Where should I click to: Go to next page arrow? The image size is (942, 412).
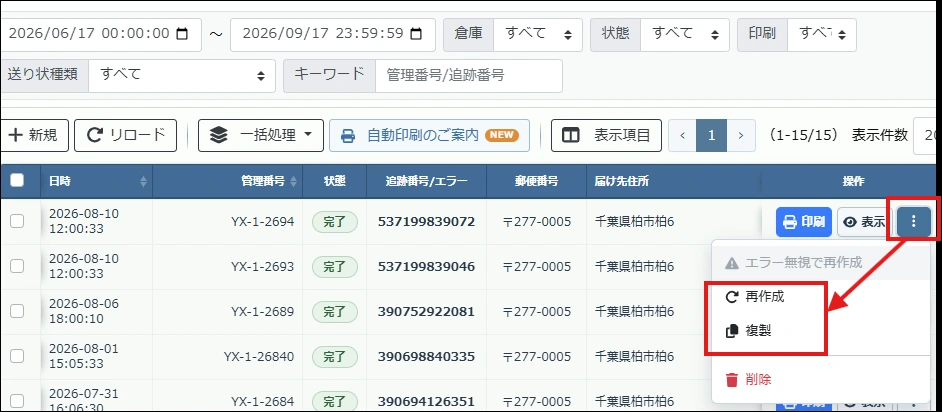coord(741,135)
